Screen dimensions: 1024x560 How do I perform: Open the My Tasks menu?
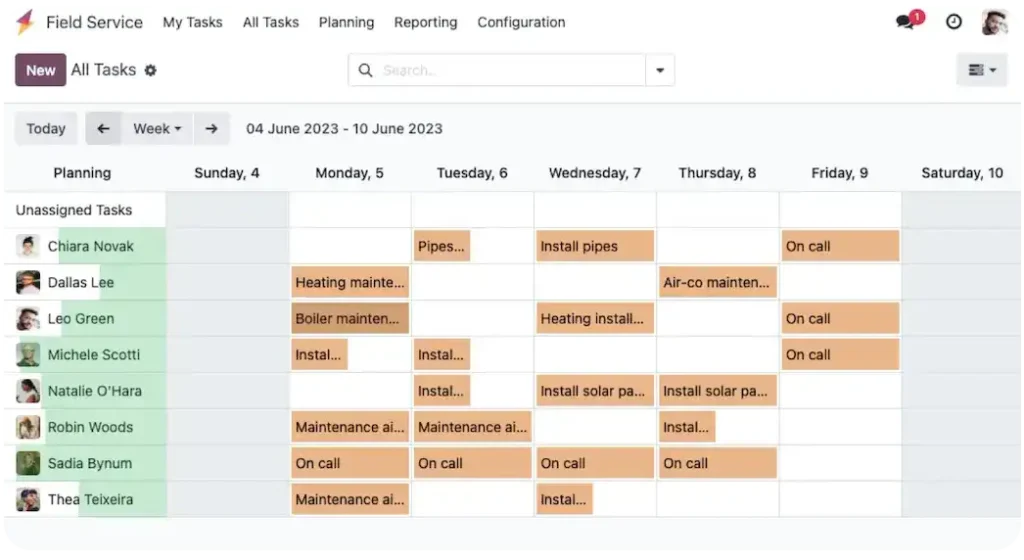(x=193, y=22)
